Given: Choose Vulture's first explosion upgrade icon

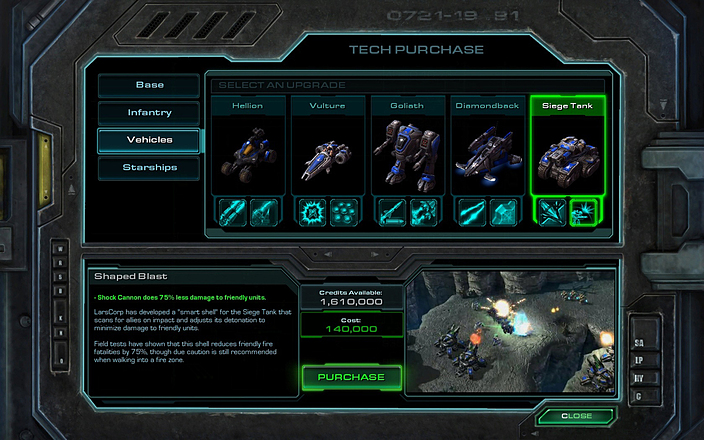Looking at the screenshot, I should tap(312, 212).
